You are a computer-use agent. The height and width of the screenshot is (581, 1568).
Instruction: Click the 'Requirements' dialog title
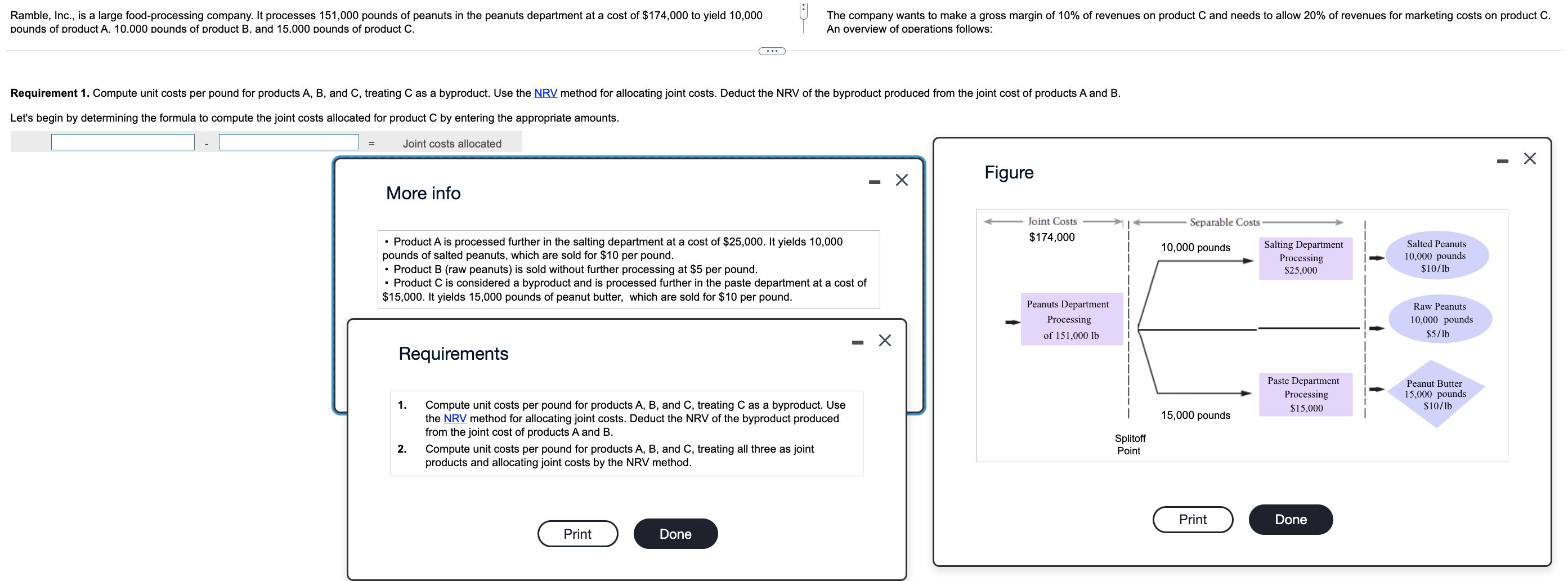point(454,353)
